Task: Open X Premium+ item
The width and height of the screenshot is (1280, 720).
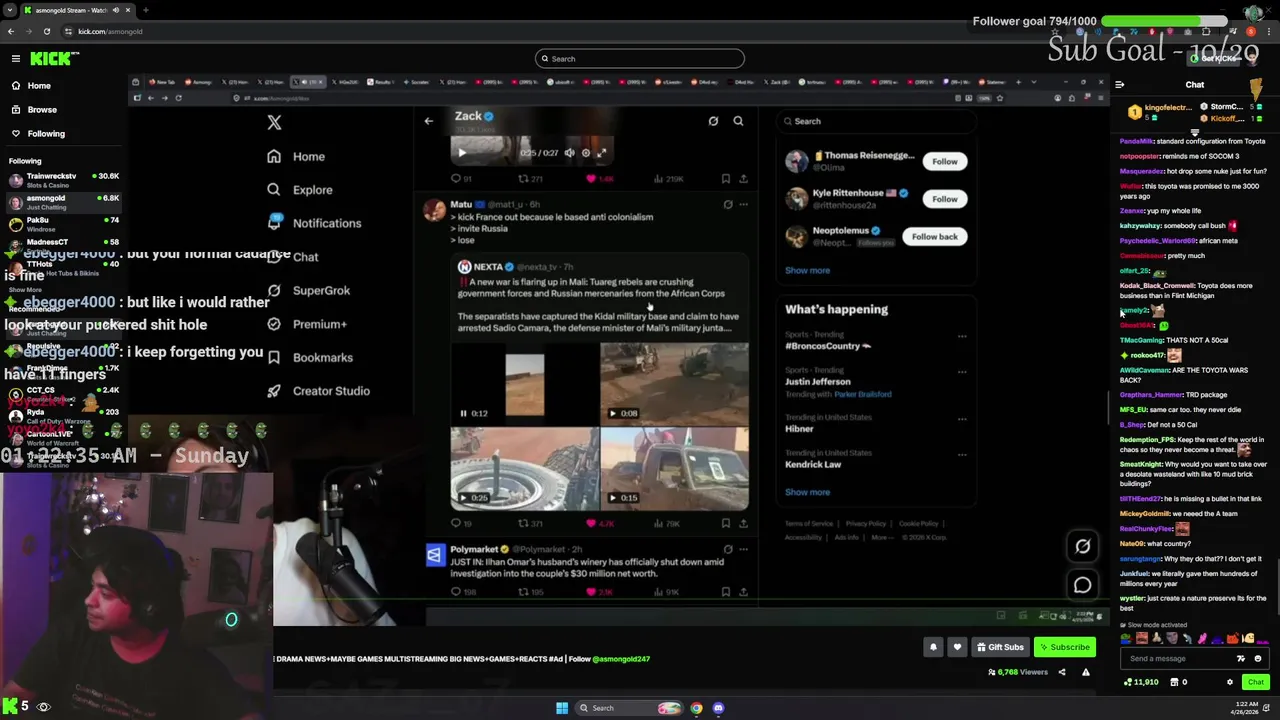Action: pos(307,324)
